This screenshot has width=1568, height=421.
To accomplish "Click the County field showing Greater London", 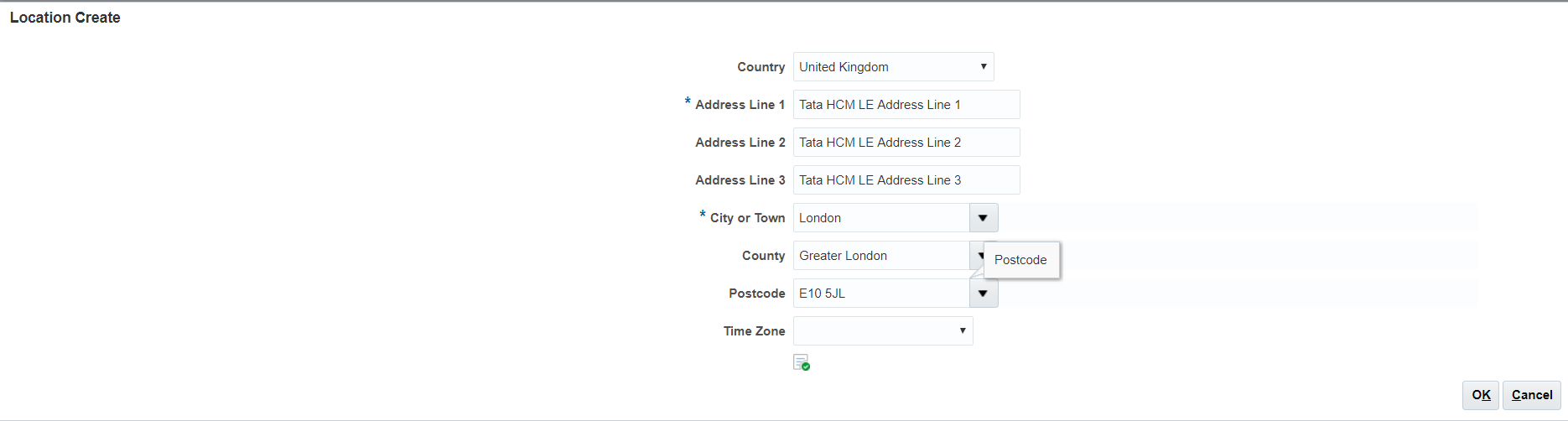I will click(880, 256).
